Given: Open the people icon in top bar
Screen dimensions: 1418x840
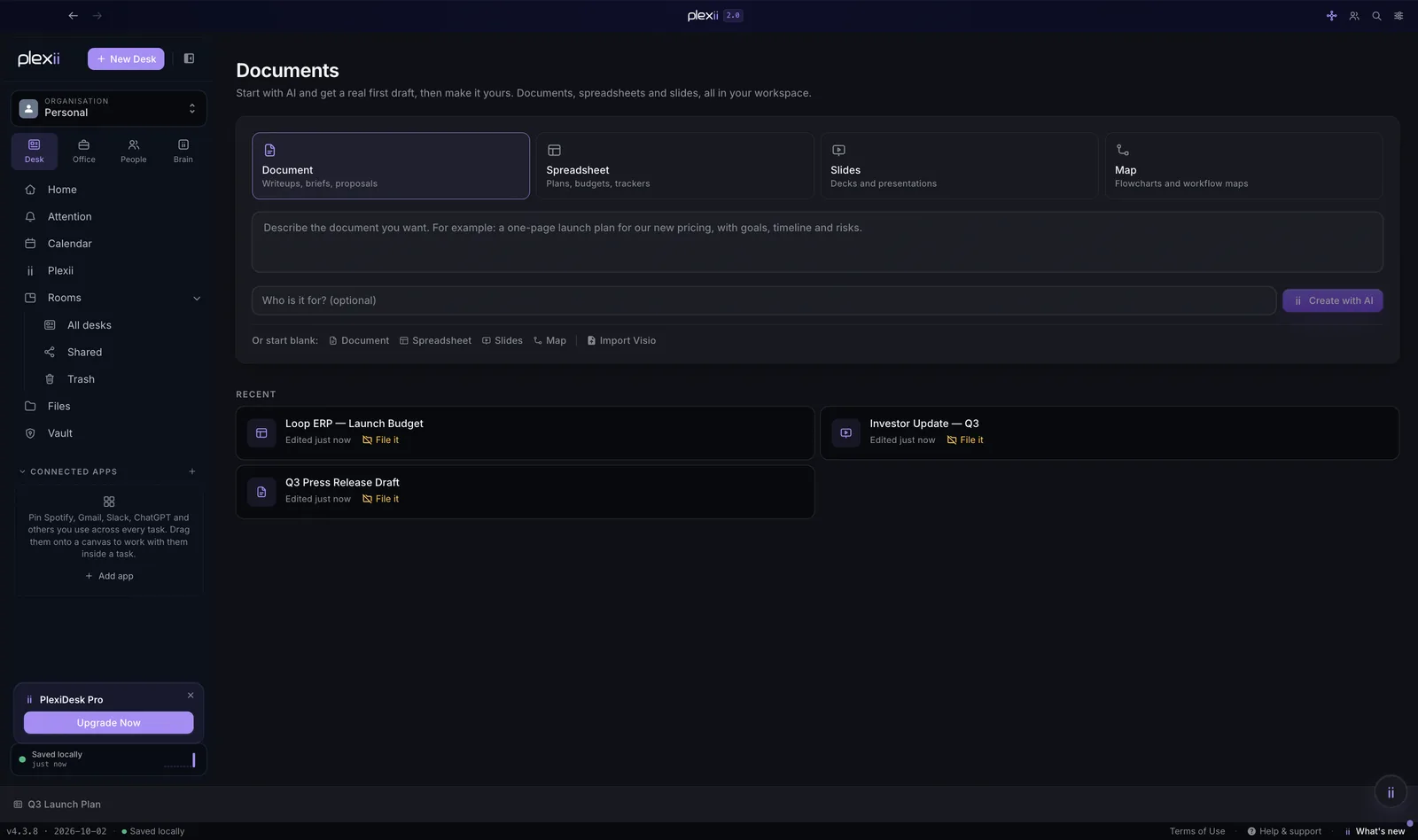Looking at the screenshot, I should click(1354, 16).
